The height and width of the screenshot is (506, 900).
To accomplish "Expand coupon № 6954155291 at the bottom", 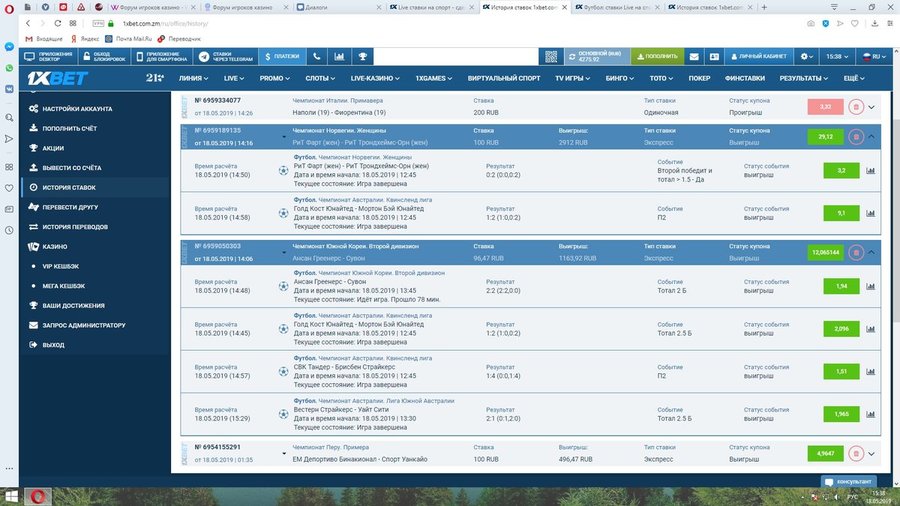I will click(x=871, y=453).
